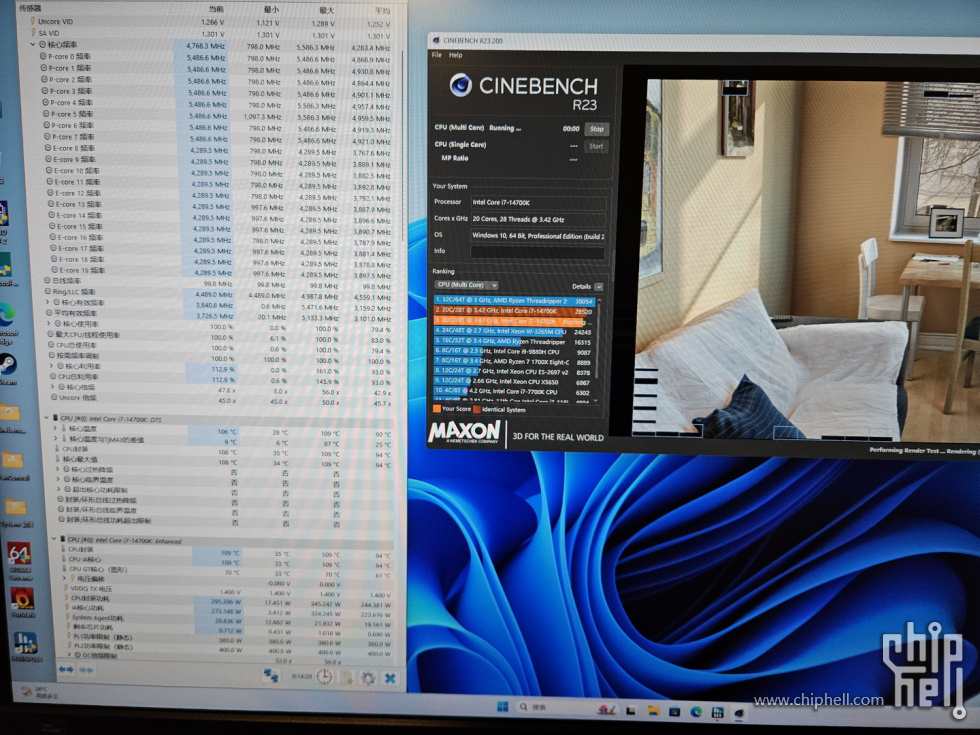
Task: Select the 'VDDQ TX 电压' sensor row
Action: pos(228,590)
